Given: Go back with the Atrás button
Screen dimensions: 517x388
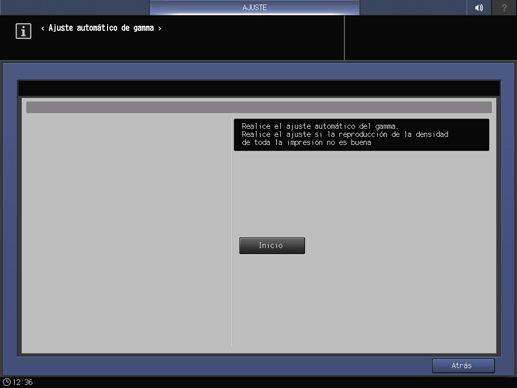Looking at the screenshot, I should click(x=463, y=366).
